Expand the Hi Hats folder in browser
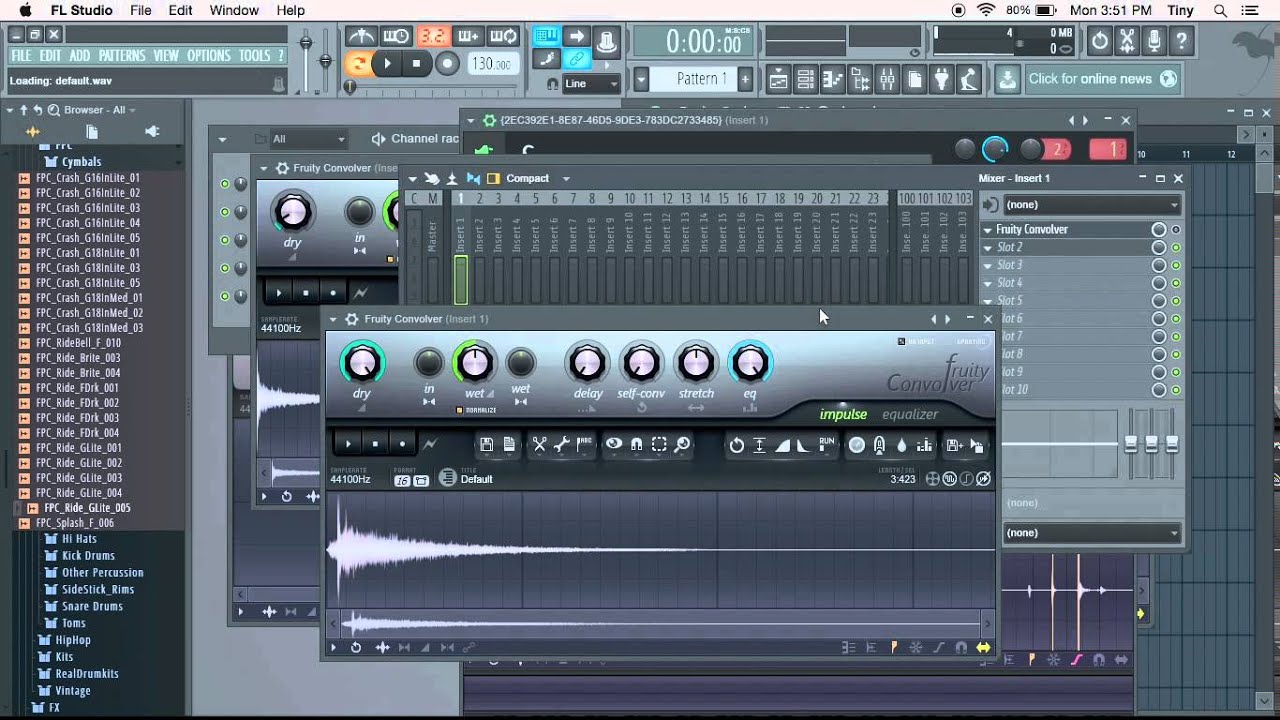 point(80,539)
